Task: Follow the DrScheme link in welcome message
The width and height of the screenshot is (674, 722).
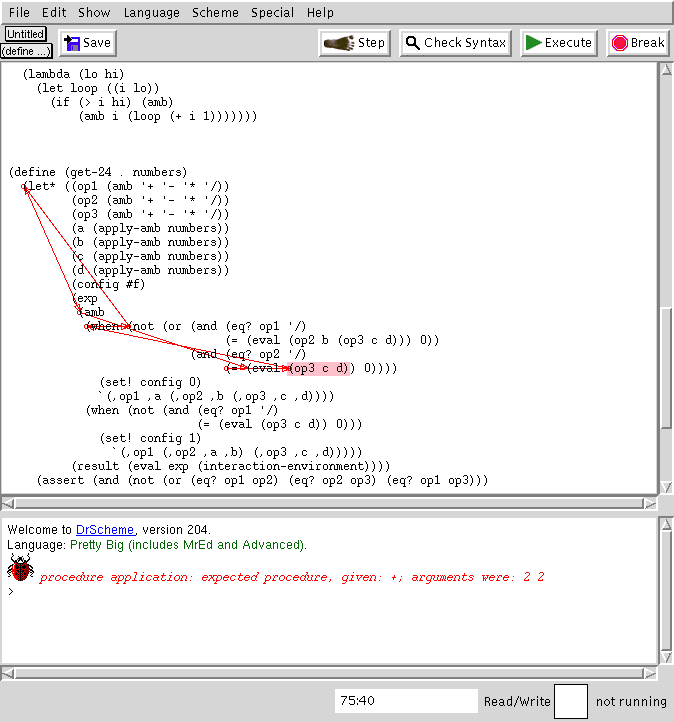Action: (106, 530)
